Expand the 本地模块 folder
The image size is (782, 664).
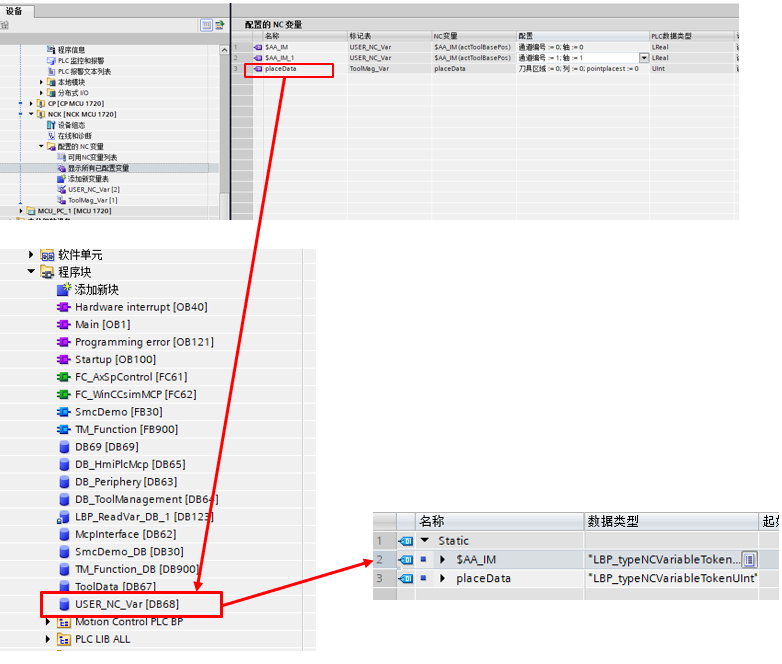pos(41,82)
